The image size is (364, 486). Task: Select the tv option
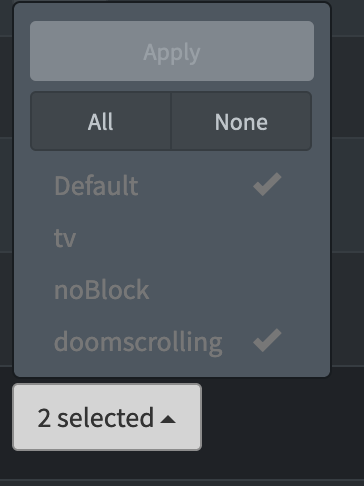pyautogui.click(x=172, y=238)
